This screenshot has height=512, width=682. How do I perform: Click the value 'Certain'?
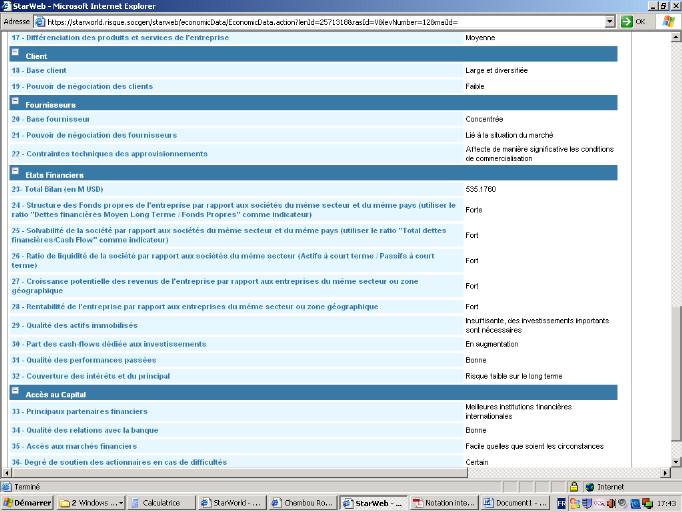tap(477, 462)
